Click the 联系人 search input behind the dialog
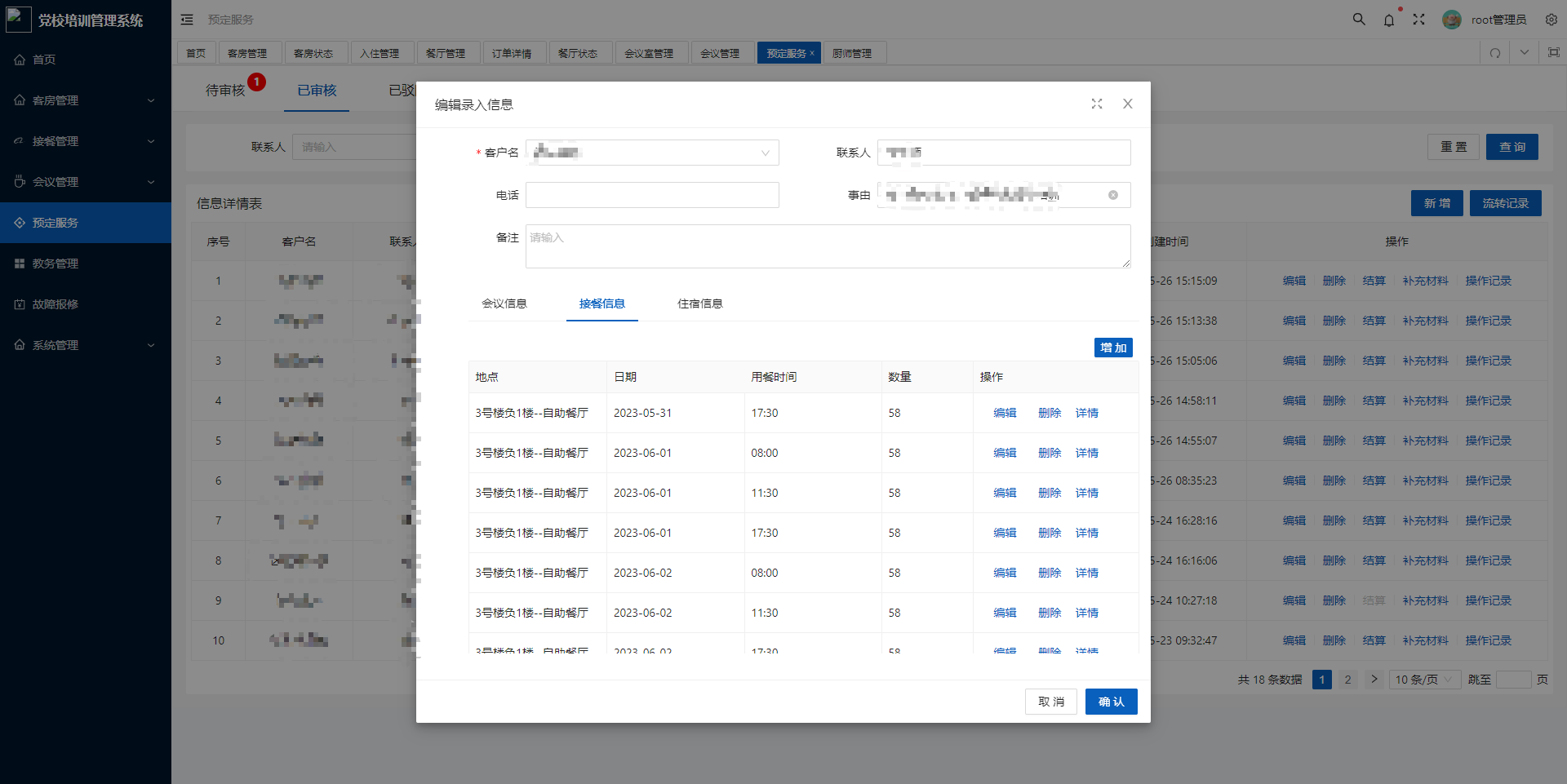Viewport: 1567px width, 784px height. coord(354,147)
